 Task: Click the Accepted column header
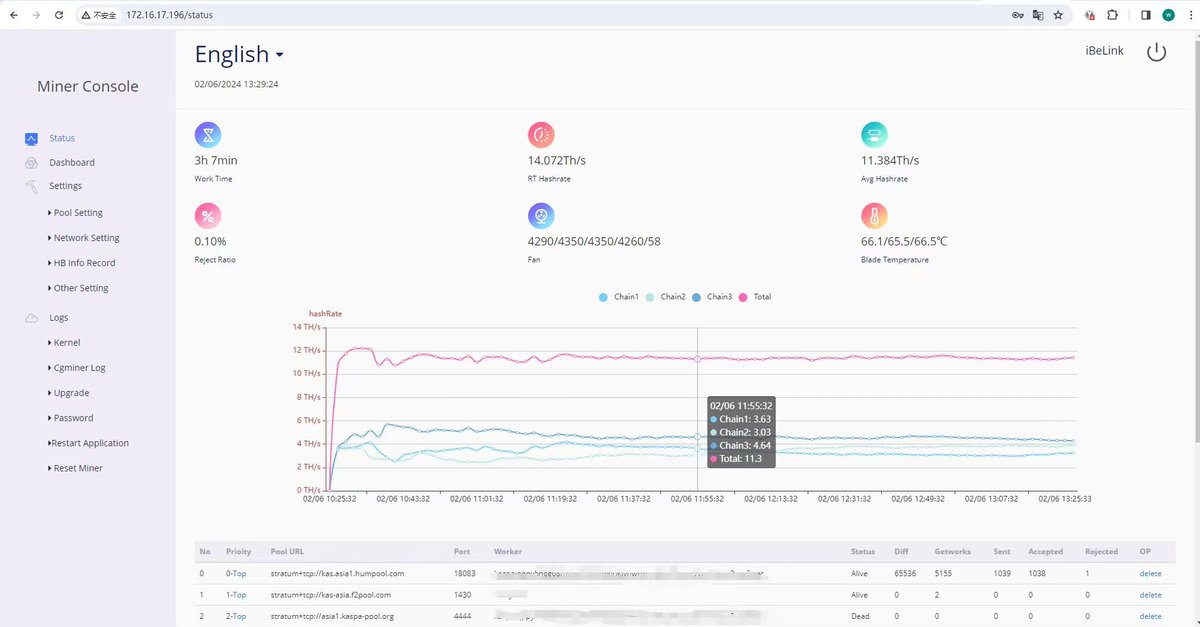(x=1046, y=551)
